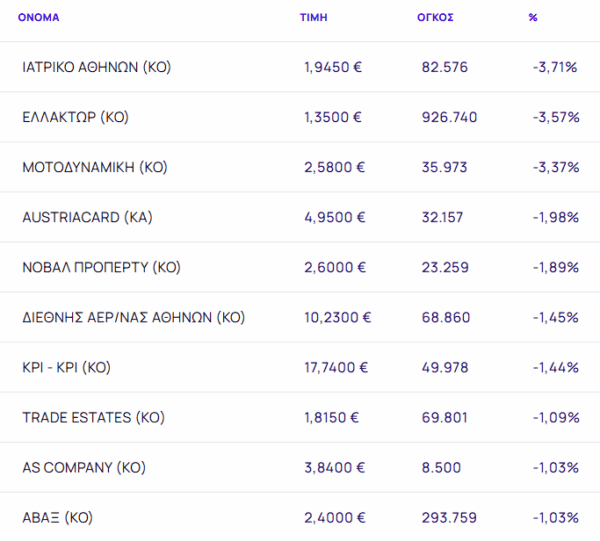
Task: Select the -3,37% change value
Action: [556, 167]
